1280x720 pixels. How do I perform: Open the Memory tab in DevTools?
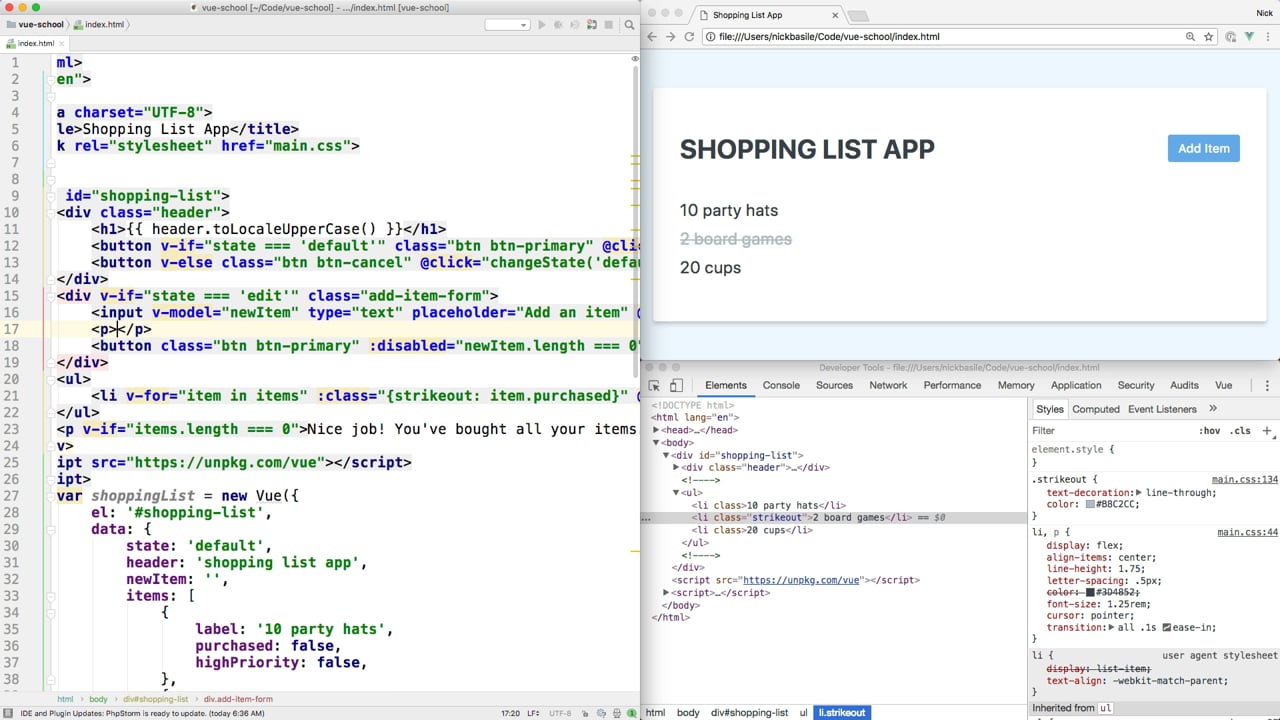[1016, 385]
